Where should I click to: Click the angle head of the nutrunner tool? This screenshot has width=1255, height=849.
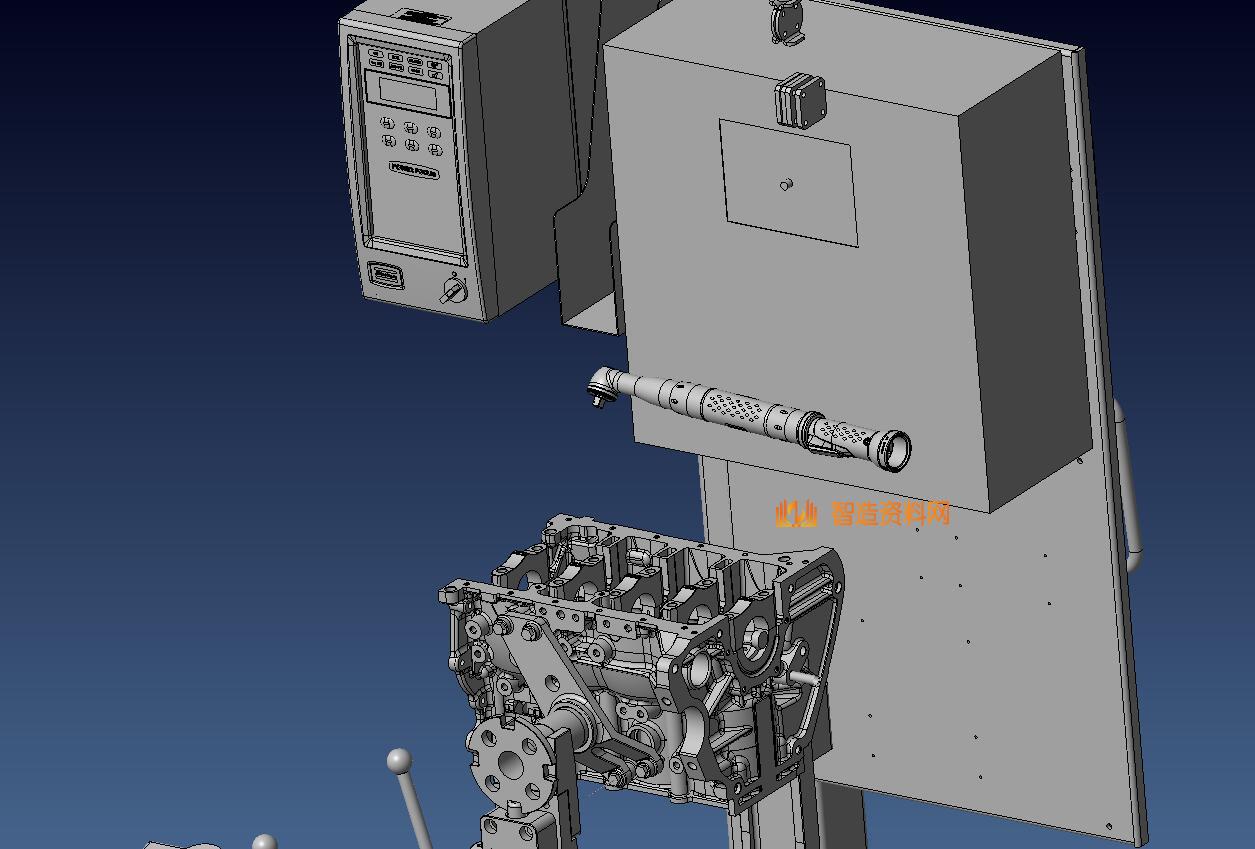pyautogui.click(x=603, y=384)
